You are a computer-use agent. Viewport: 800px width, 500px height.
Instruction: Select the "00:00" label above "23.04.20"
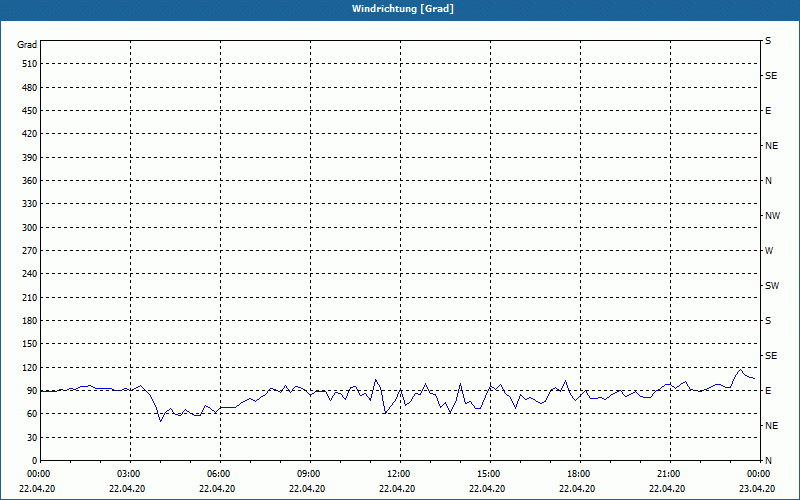(759, 474)
